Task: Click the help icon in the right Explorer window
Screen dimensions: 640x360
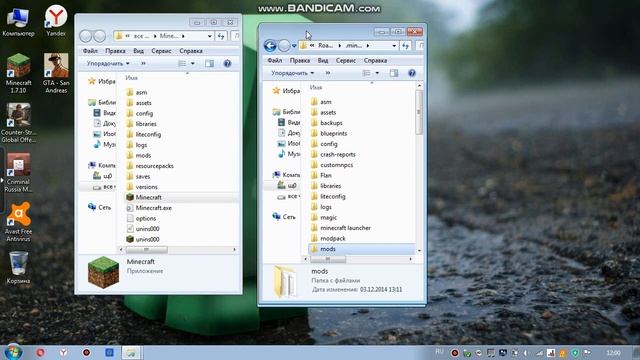Action: pyautogui.click(x=412, y=73)
